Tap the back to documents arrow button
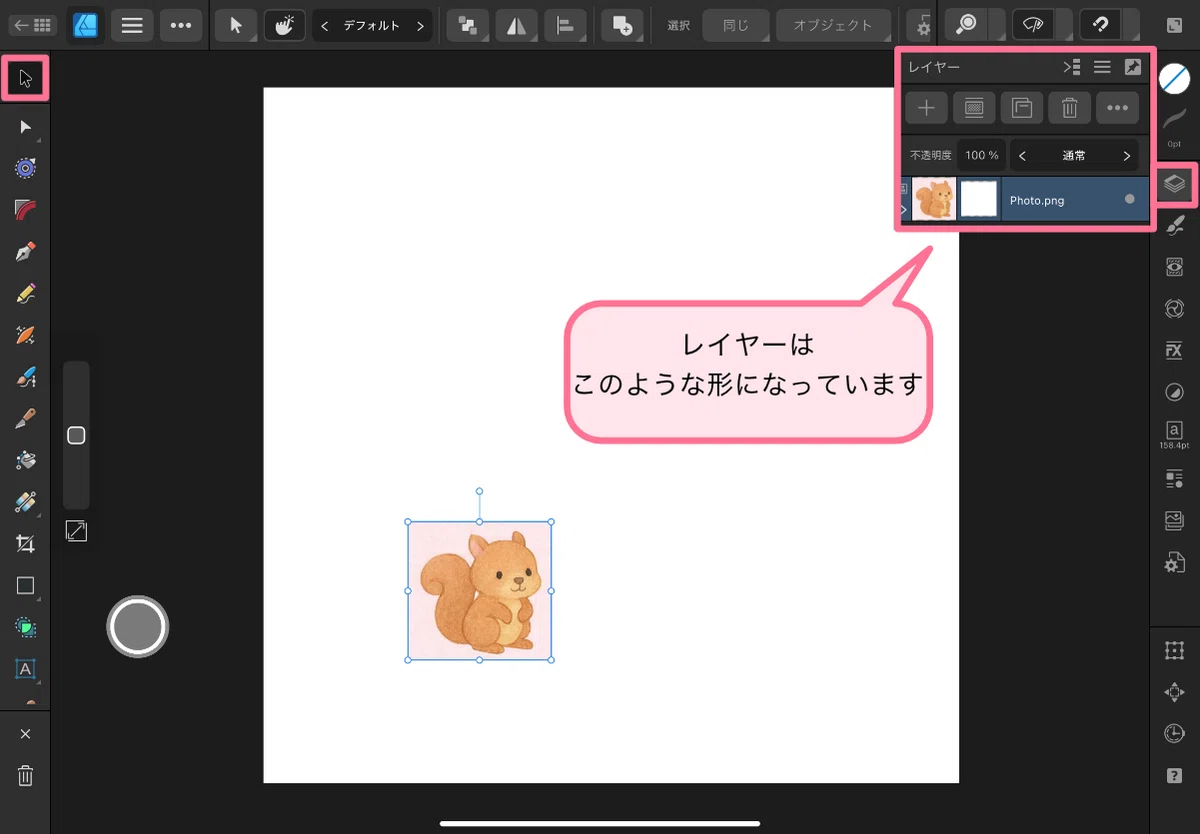1200x834 pixels. (x=33, y=25)
